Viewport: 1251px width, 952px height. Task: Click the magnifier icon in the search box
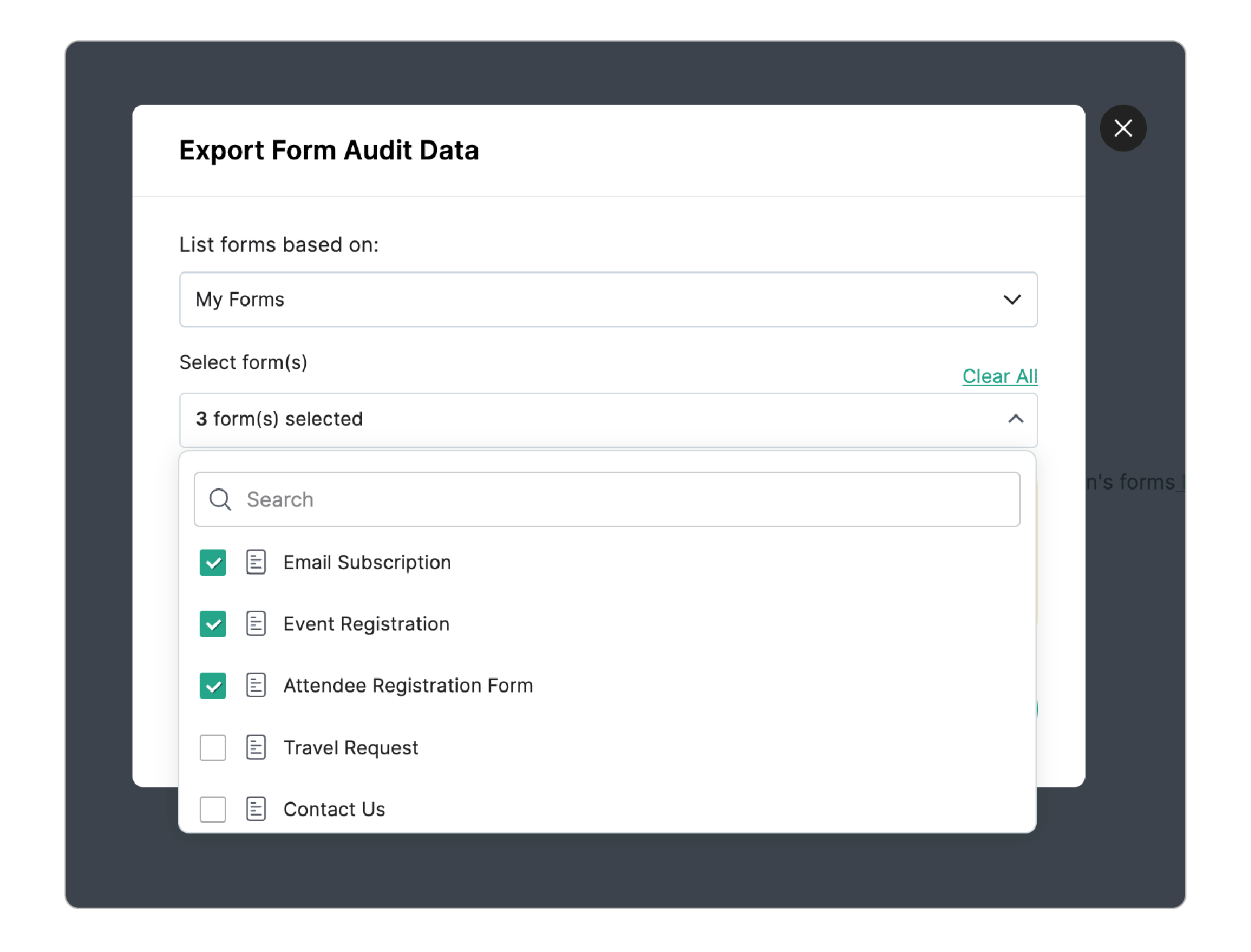pos(220,499)
